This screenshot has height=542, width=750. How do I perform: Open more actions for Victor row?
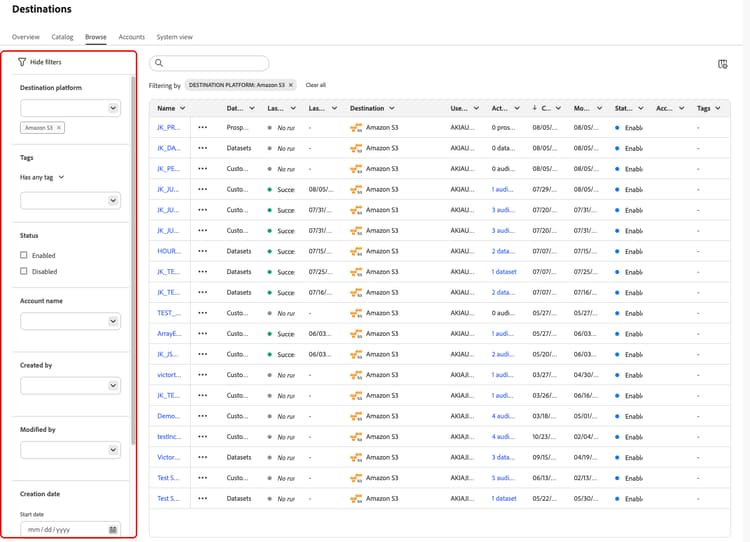[203, 457]
